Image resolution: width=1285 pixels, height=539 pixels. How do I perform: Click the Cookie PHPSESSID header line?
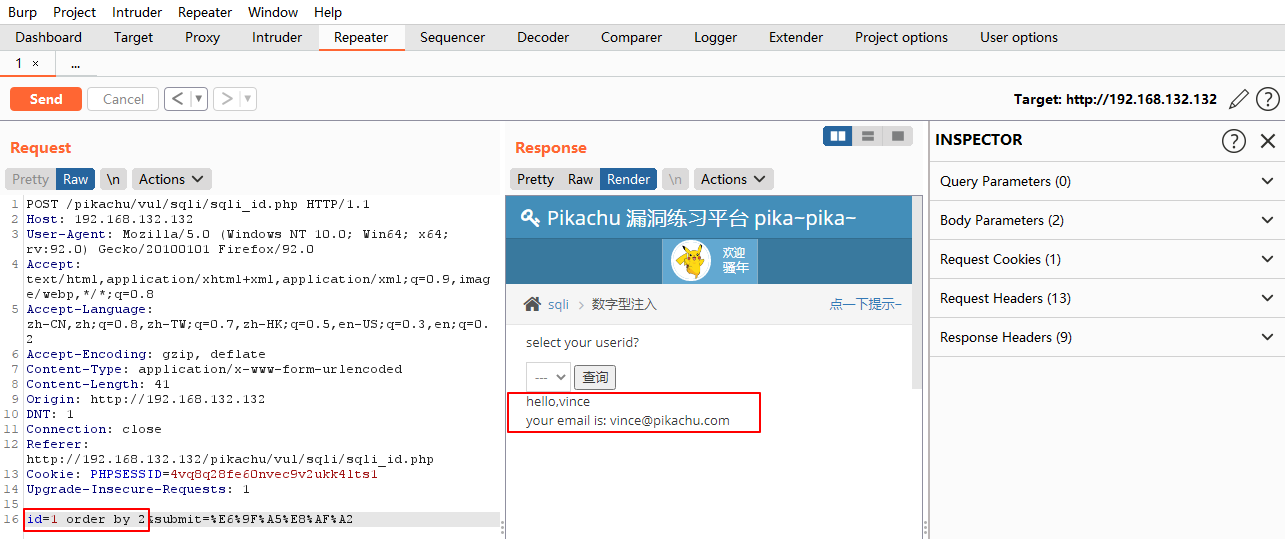202,474
